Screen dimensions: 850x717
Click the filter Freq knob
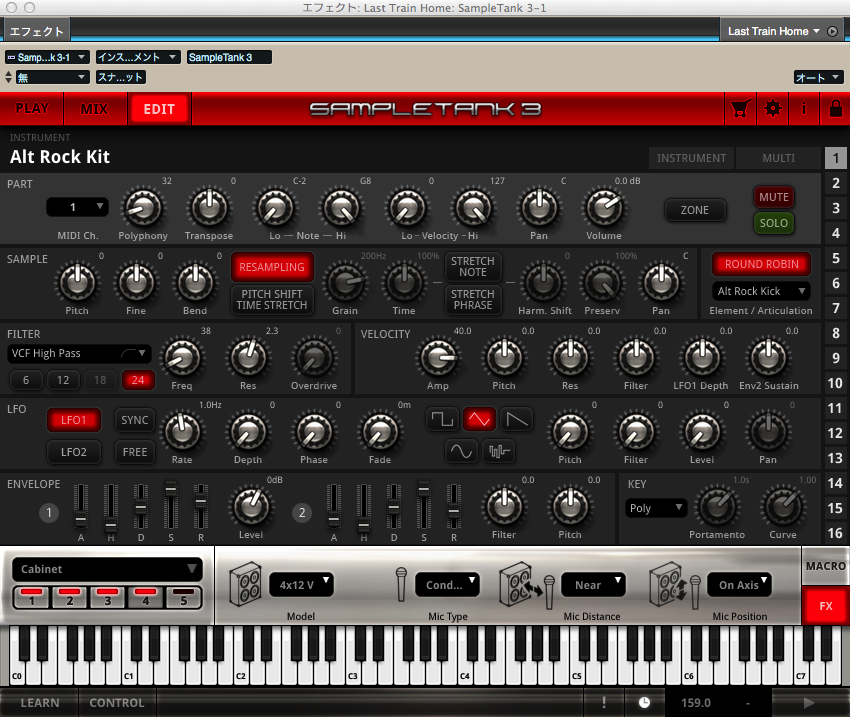click(182, 358)
